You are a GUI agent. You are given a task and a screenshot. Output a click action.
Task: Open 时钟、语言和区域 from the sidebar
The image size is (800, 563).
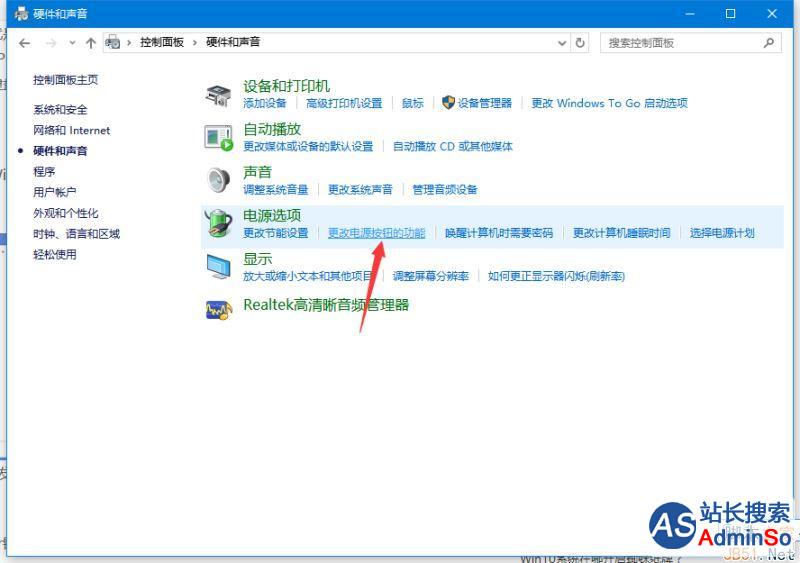tap(77, 234)
